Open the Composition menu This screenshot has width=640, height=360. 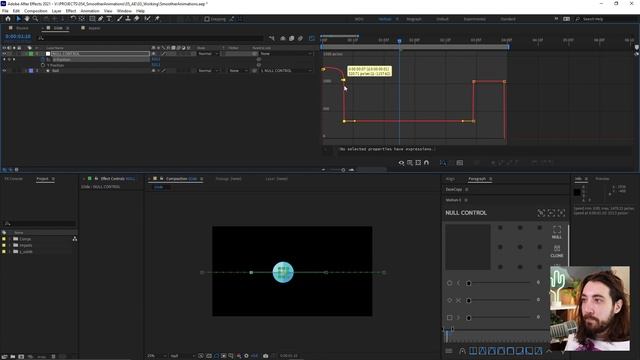tap(36, 11)
